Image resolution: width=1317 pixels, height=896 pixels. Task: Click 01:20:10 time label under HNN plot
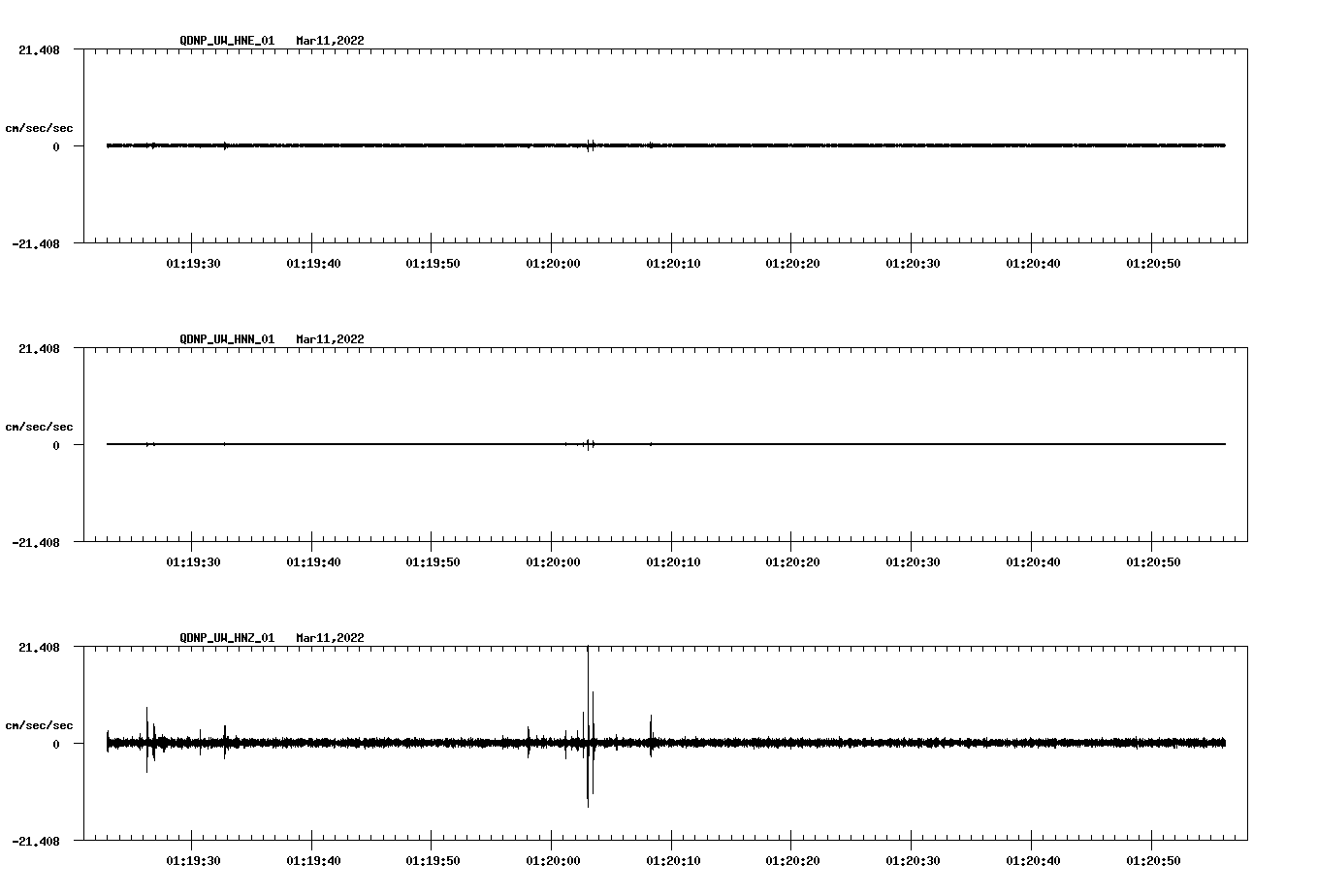pos(672,562)
